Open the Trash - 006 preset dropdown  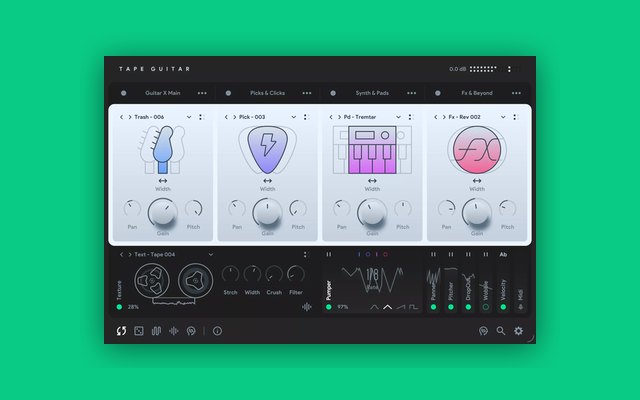(189, 117)
